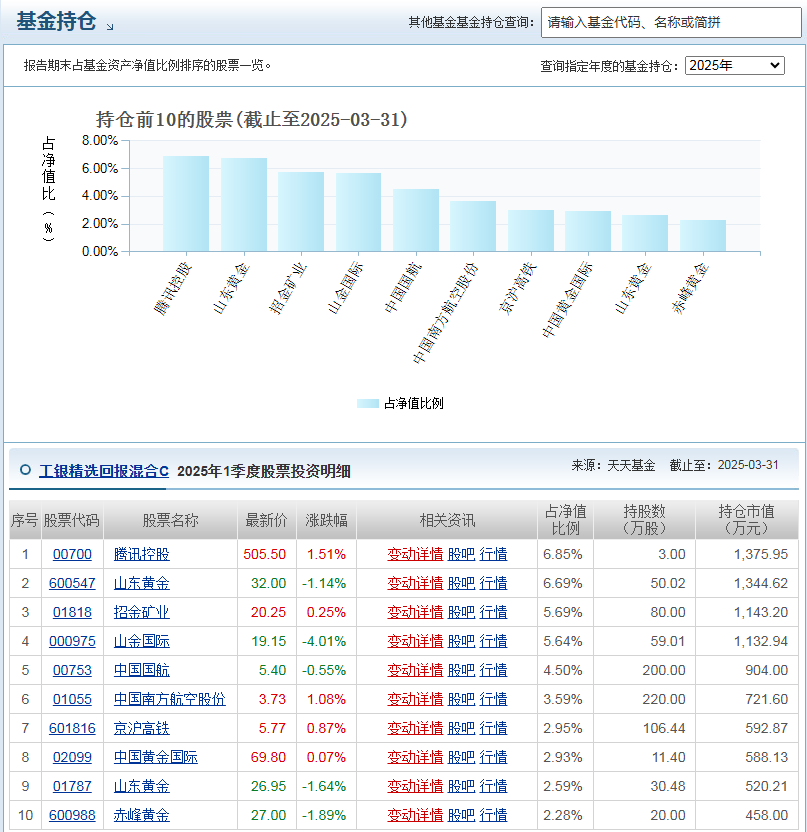
Task: Open 股吧 for 01787 山东黄金 row
Action: point(461,786)
